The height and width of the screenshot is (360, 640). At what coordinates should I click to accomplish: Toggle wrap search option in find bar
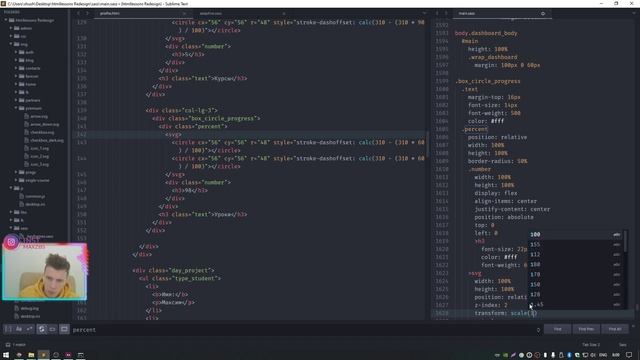(x=42, y=329)
